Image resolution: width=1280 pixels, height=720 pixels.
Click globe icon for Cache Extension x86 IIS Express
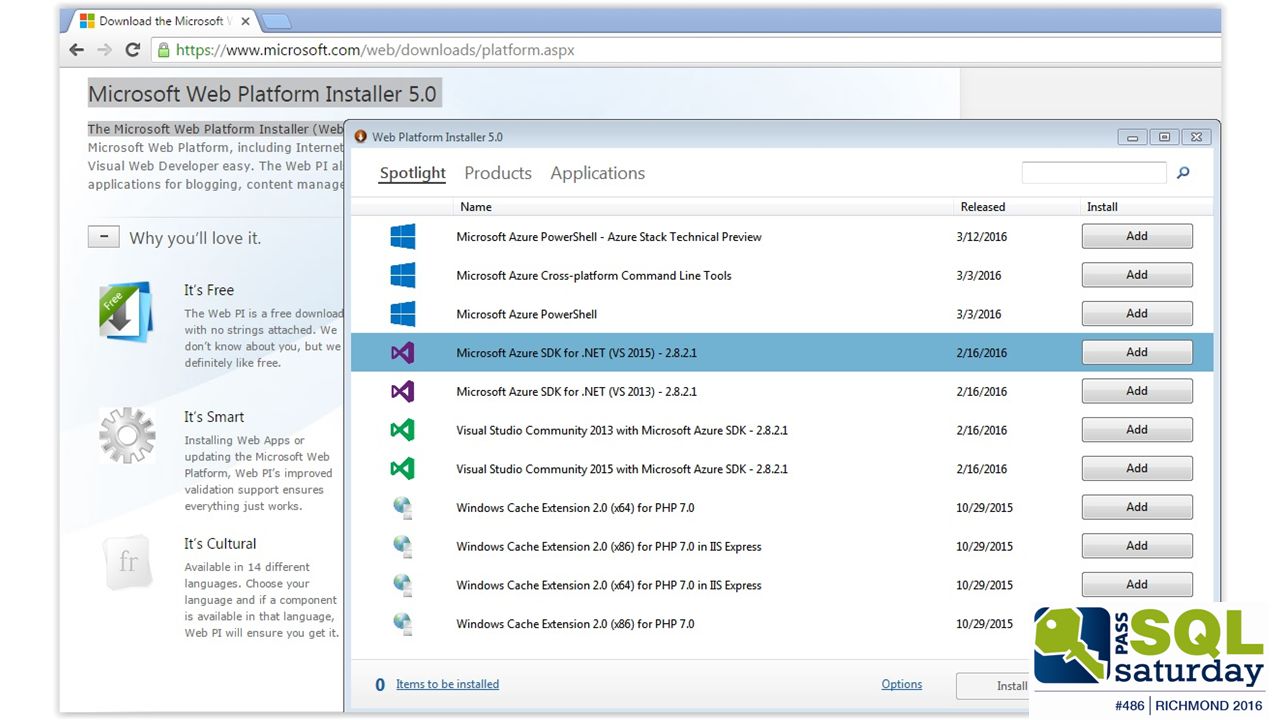tap(403, 546)
